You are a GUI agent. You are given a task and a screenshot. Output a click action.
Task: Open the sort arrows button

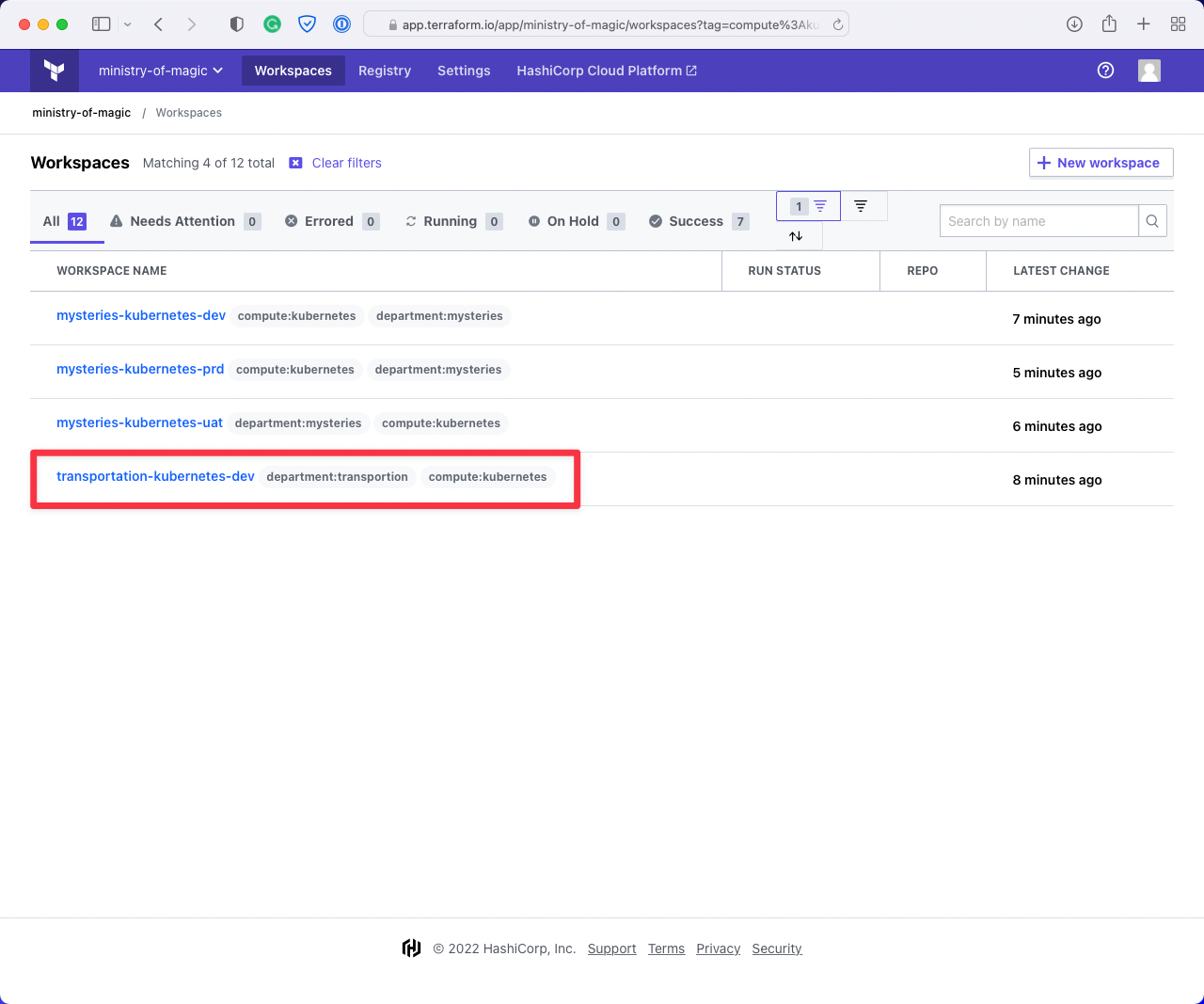tap(796, 236)
